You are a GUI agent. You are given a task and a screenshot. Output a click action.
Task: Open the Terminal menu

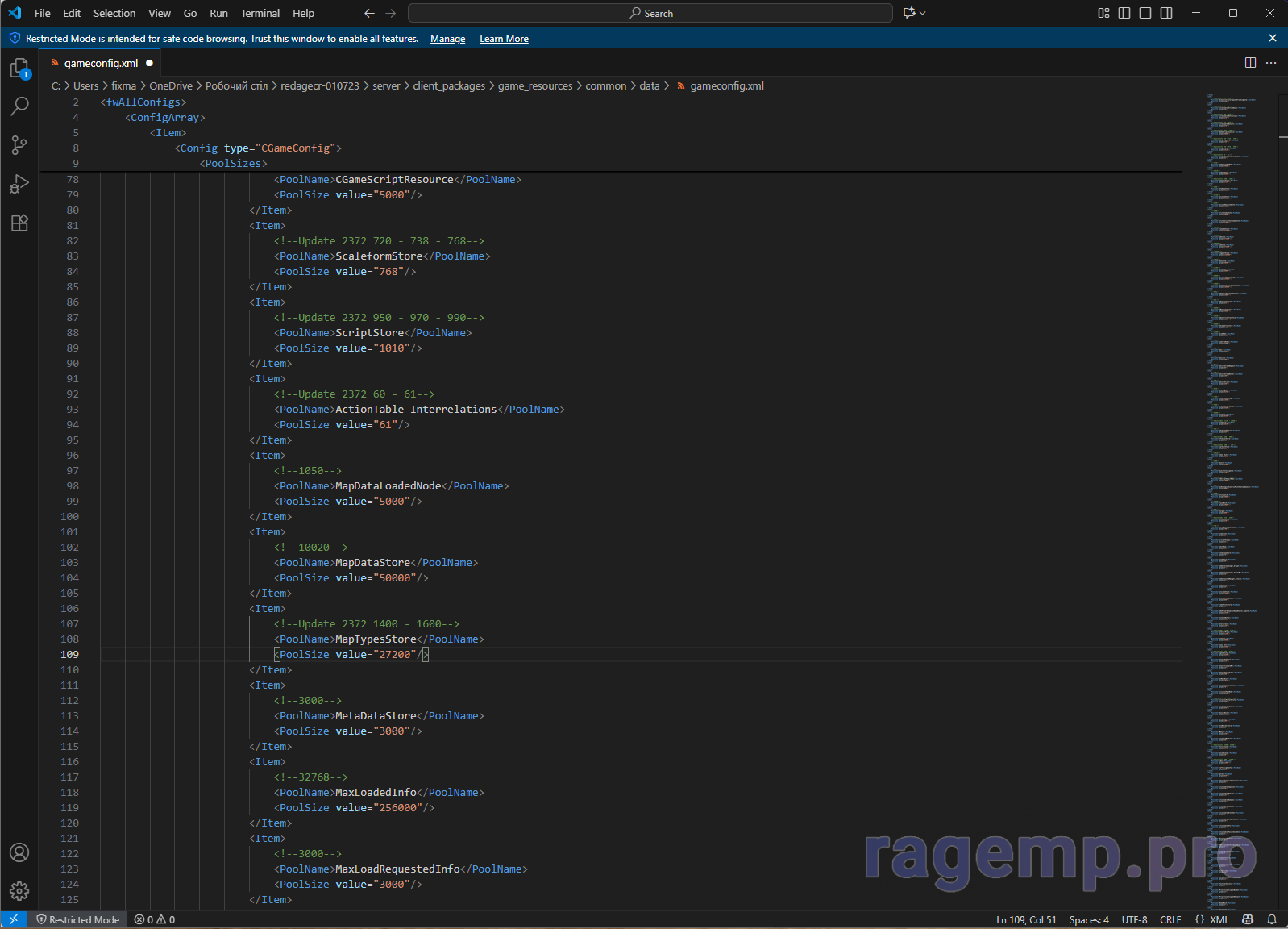point(260,13)
